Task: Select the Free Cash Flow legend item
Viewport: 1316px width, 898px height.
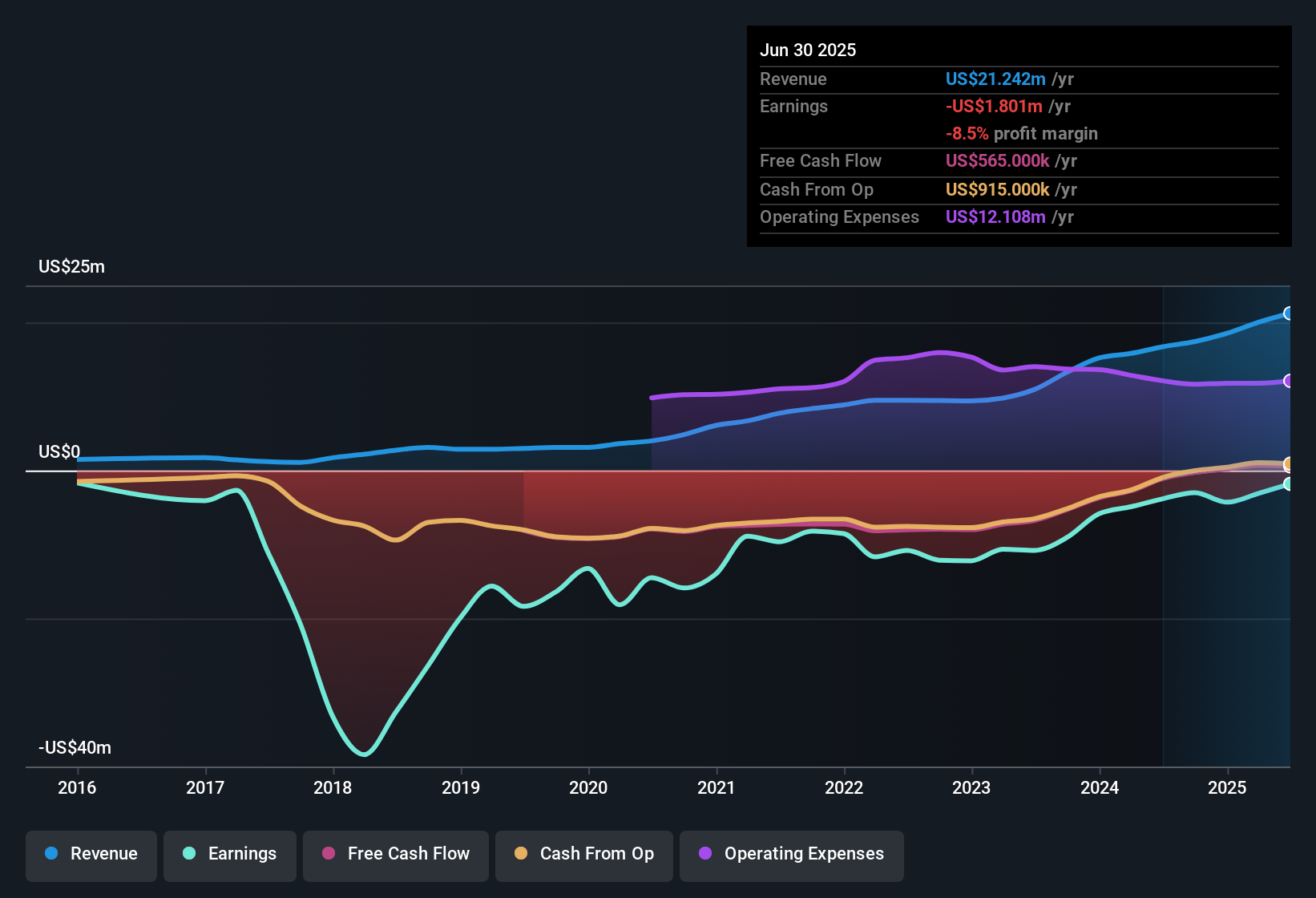Action: coord(395,854)
